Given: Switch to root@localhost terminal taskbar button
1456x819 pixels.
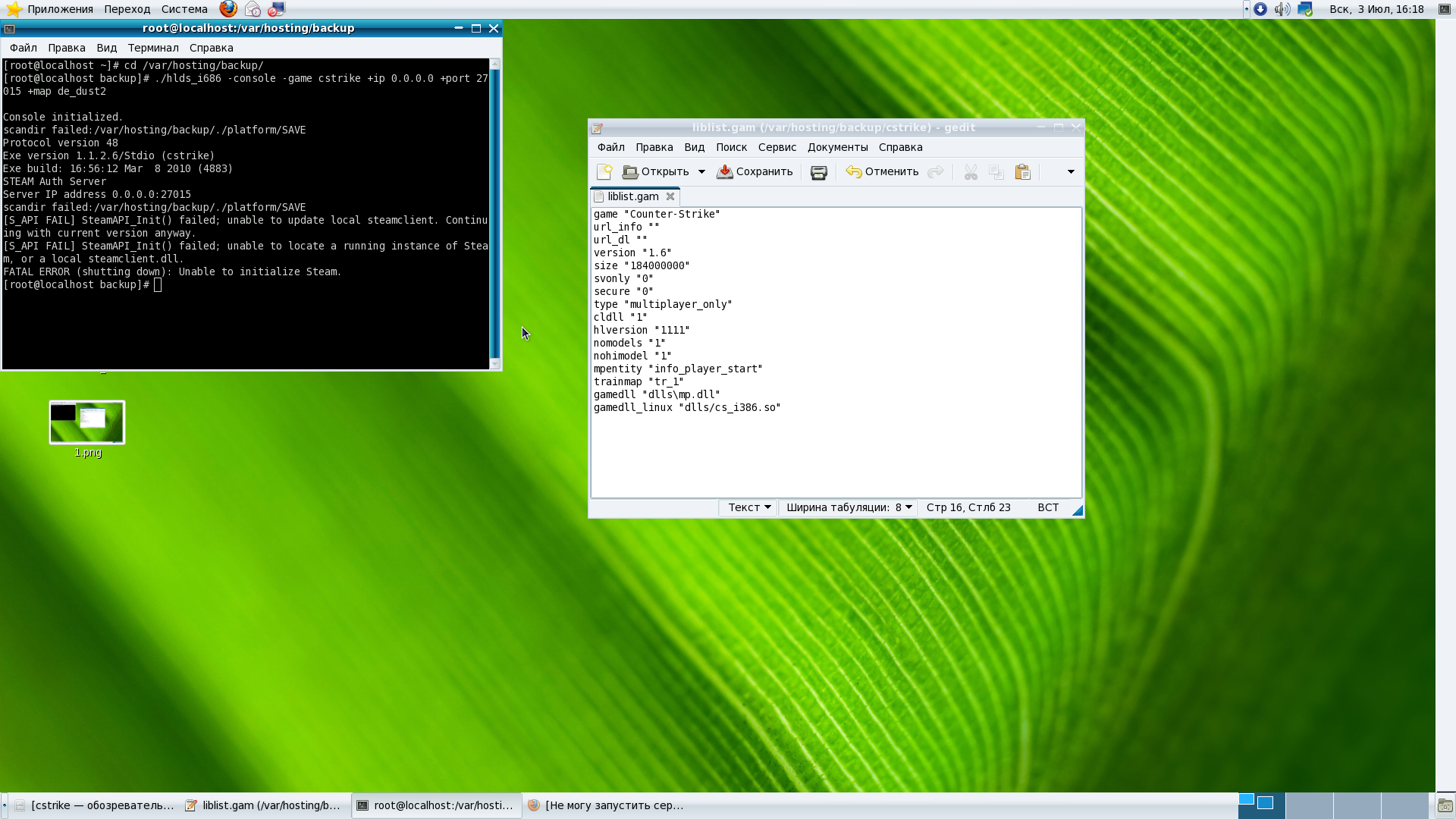Looking at the screenshot, I should 436,805.
